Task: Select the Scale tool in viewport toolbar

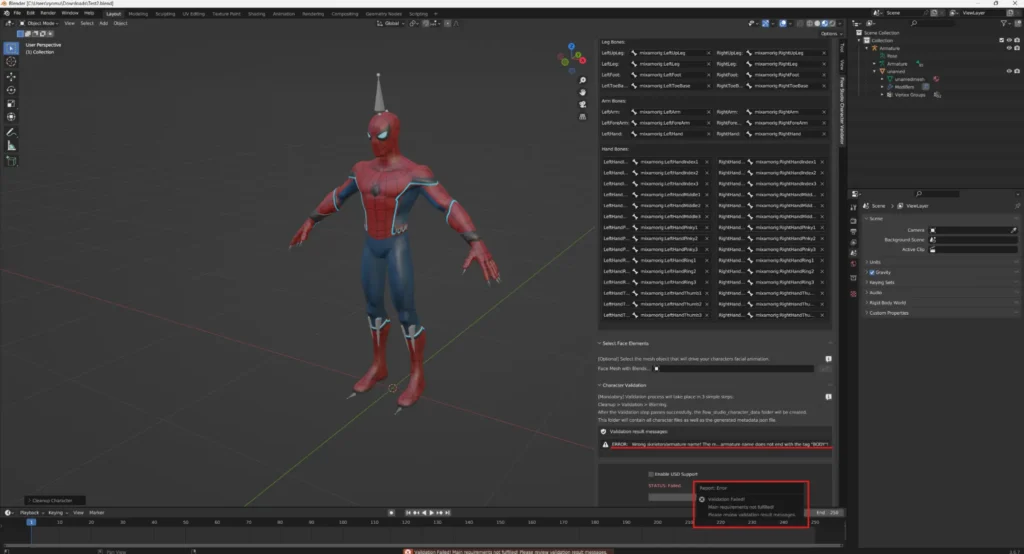Action: click(x=11, y=103)
